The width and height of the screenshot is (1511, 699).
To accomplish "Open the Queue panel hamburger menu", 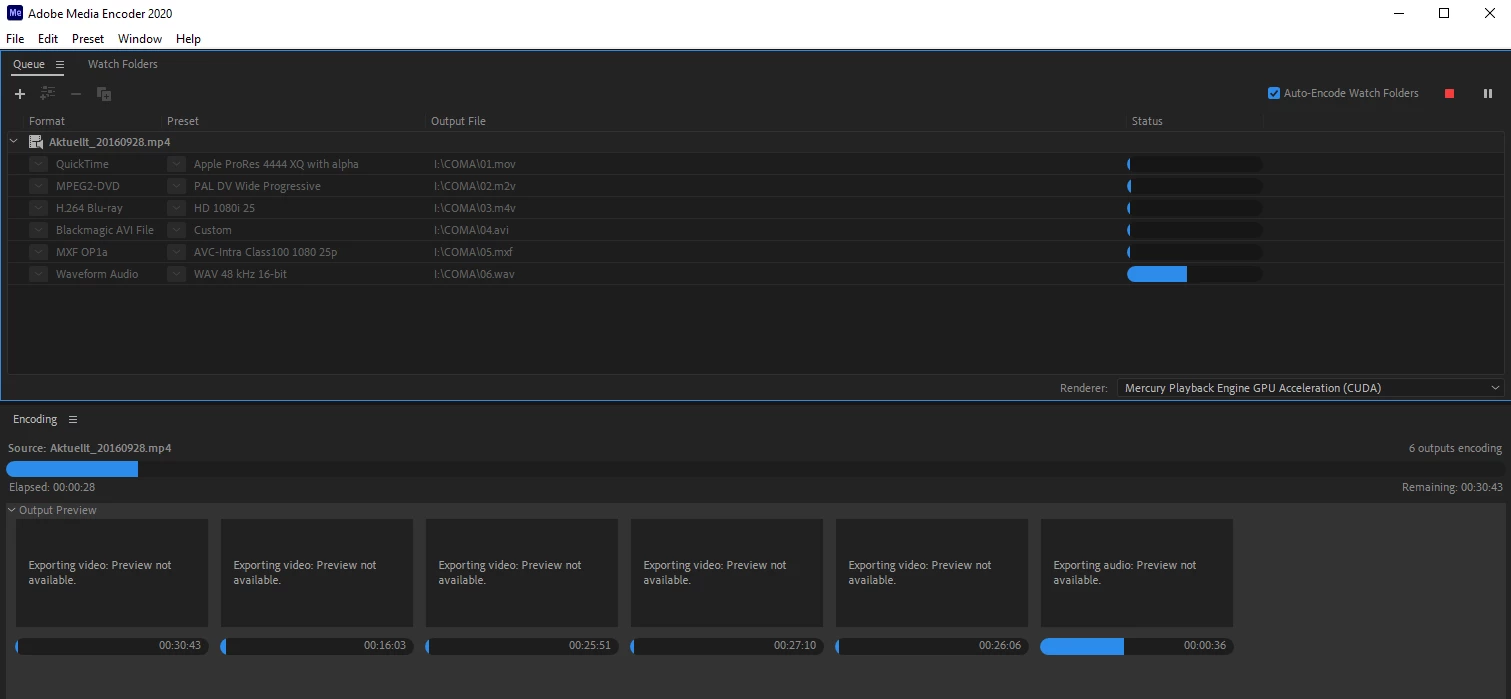I will point(60,64).
